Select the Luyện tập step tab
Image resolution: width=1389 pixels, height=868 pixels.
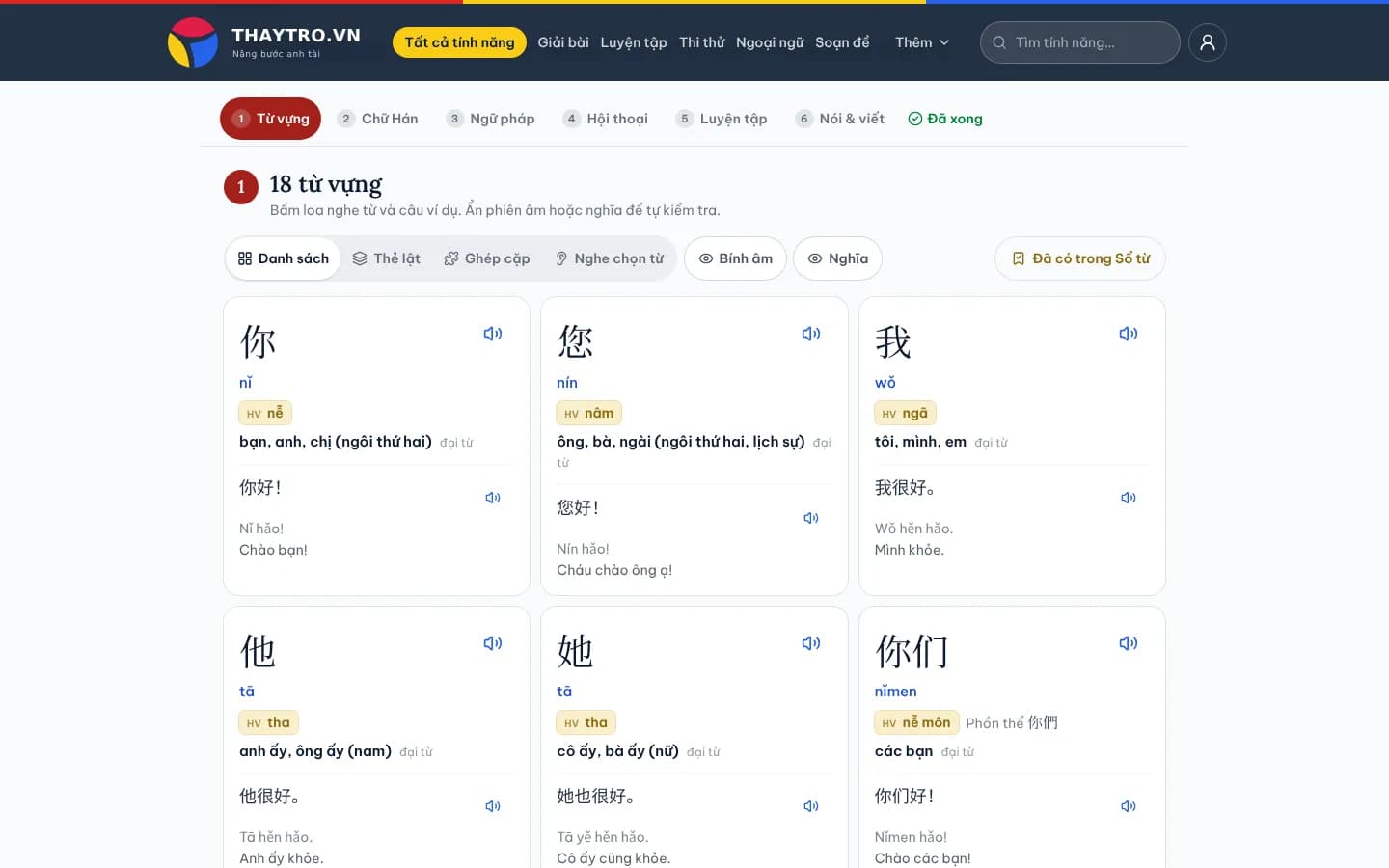[x=722, y=119]
